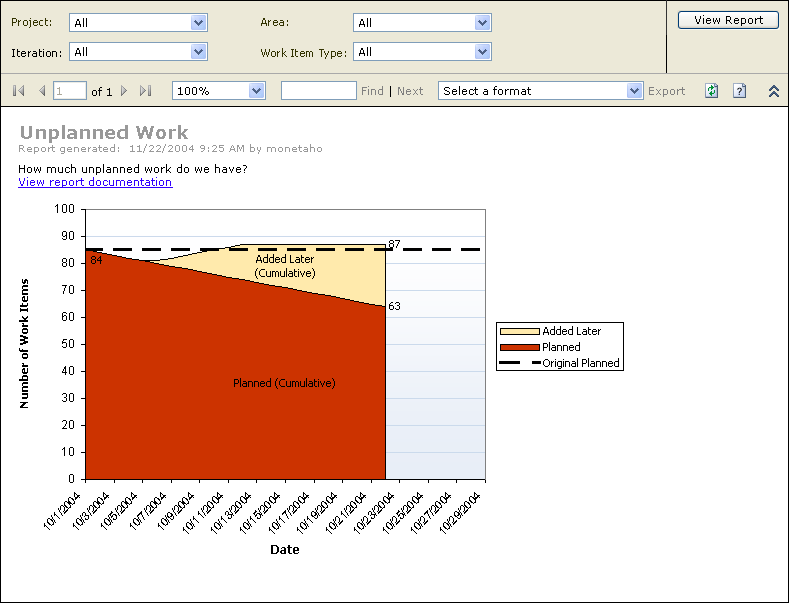
Task: Expand the Work Item Type dropdown
Action: click(x=483, y=52)
